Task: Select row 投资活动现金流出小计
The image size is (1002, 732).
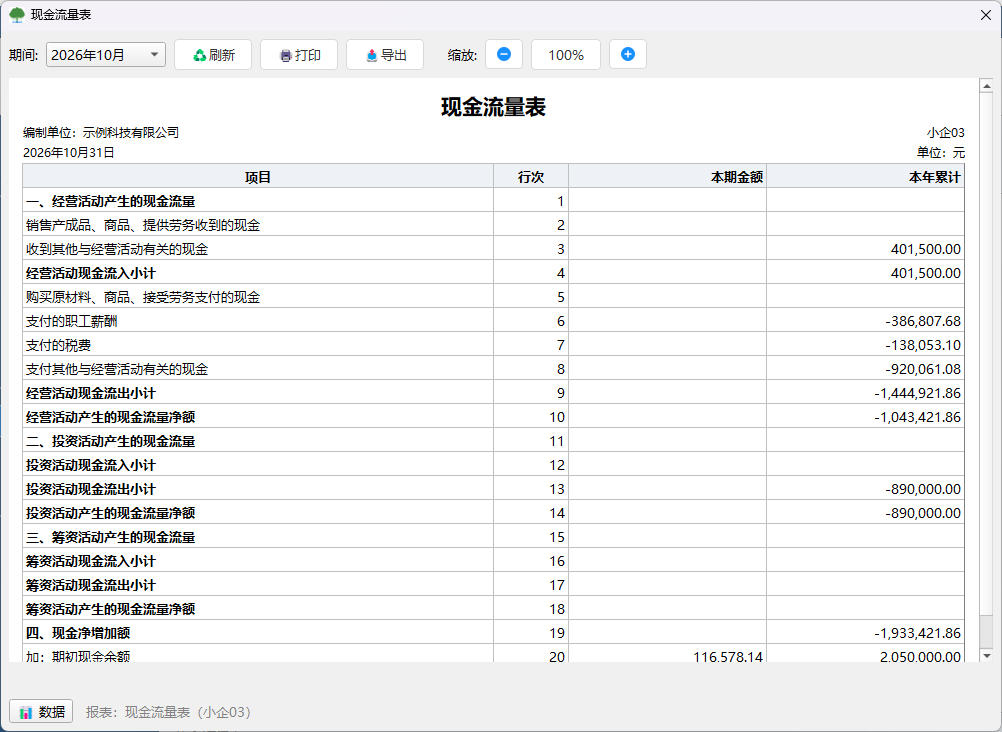Action: 493,488
